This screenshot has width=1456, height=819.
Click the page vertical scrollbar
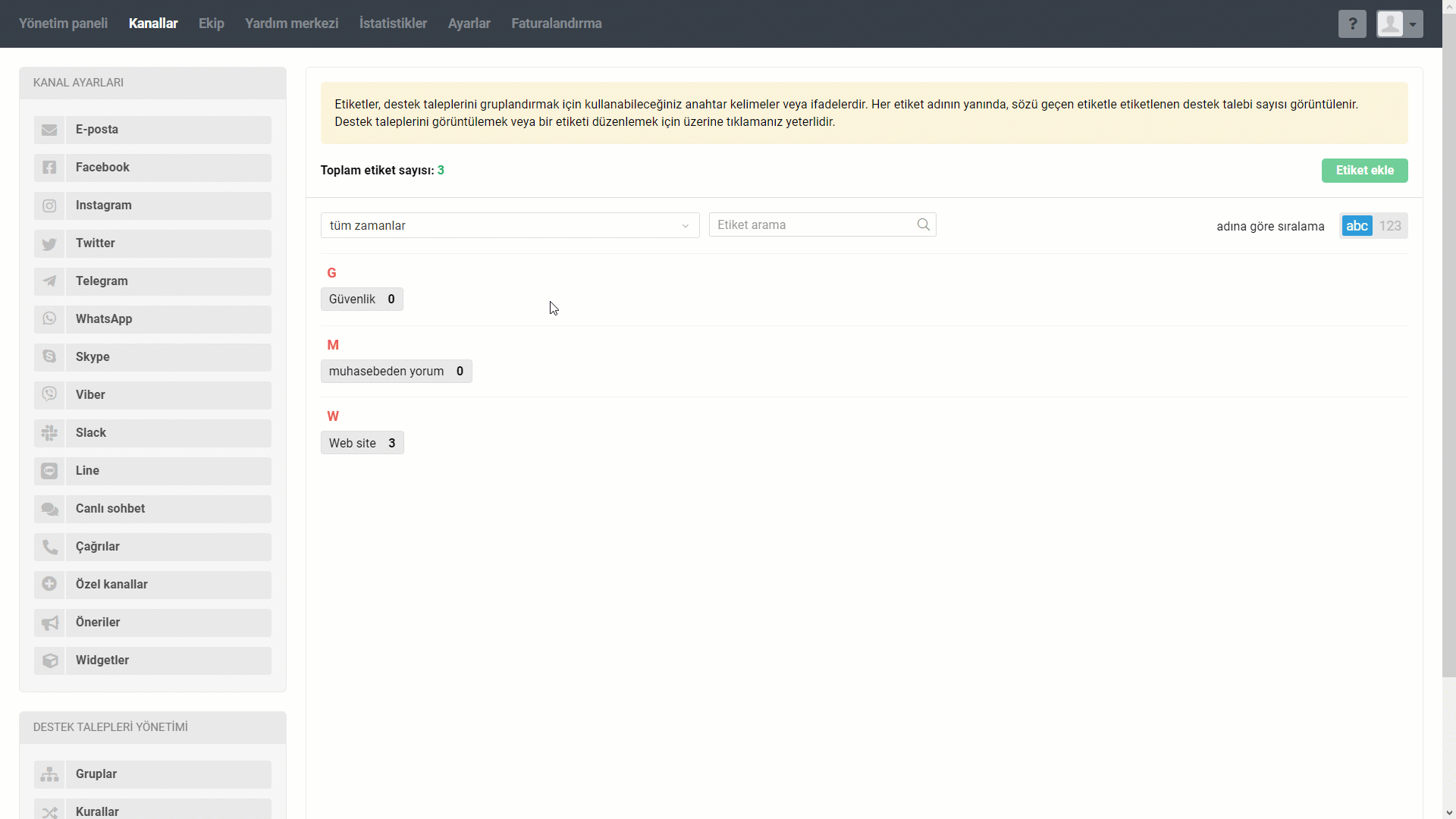point(1448,341)
